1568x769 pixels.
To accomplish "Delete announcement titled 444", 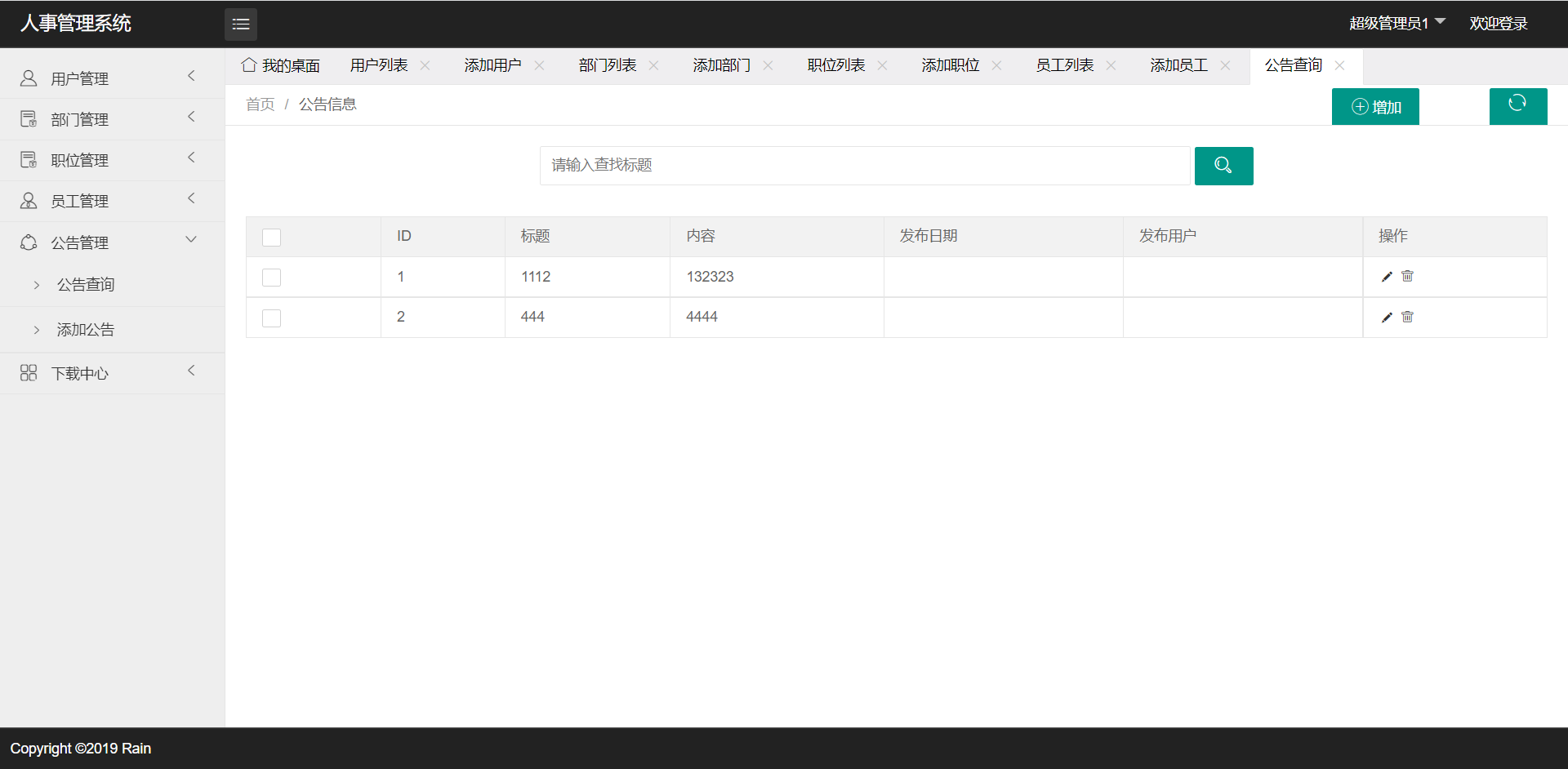I will point(1407,317).
